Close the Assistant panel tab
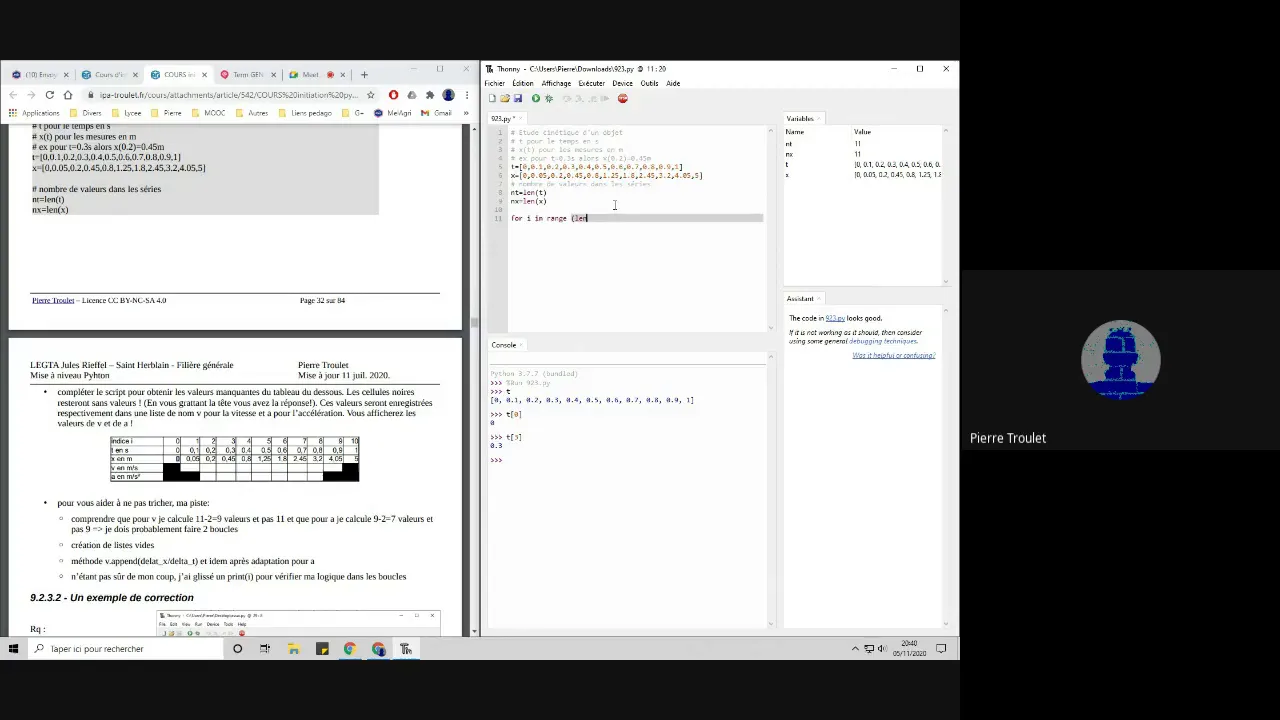The height and width of the screenshot is (720, 1280). tap(820, 298)
